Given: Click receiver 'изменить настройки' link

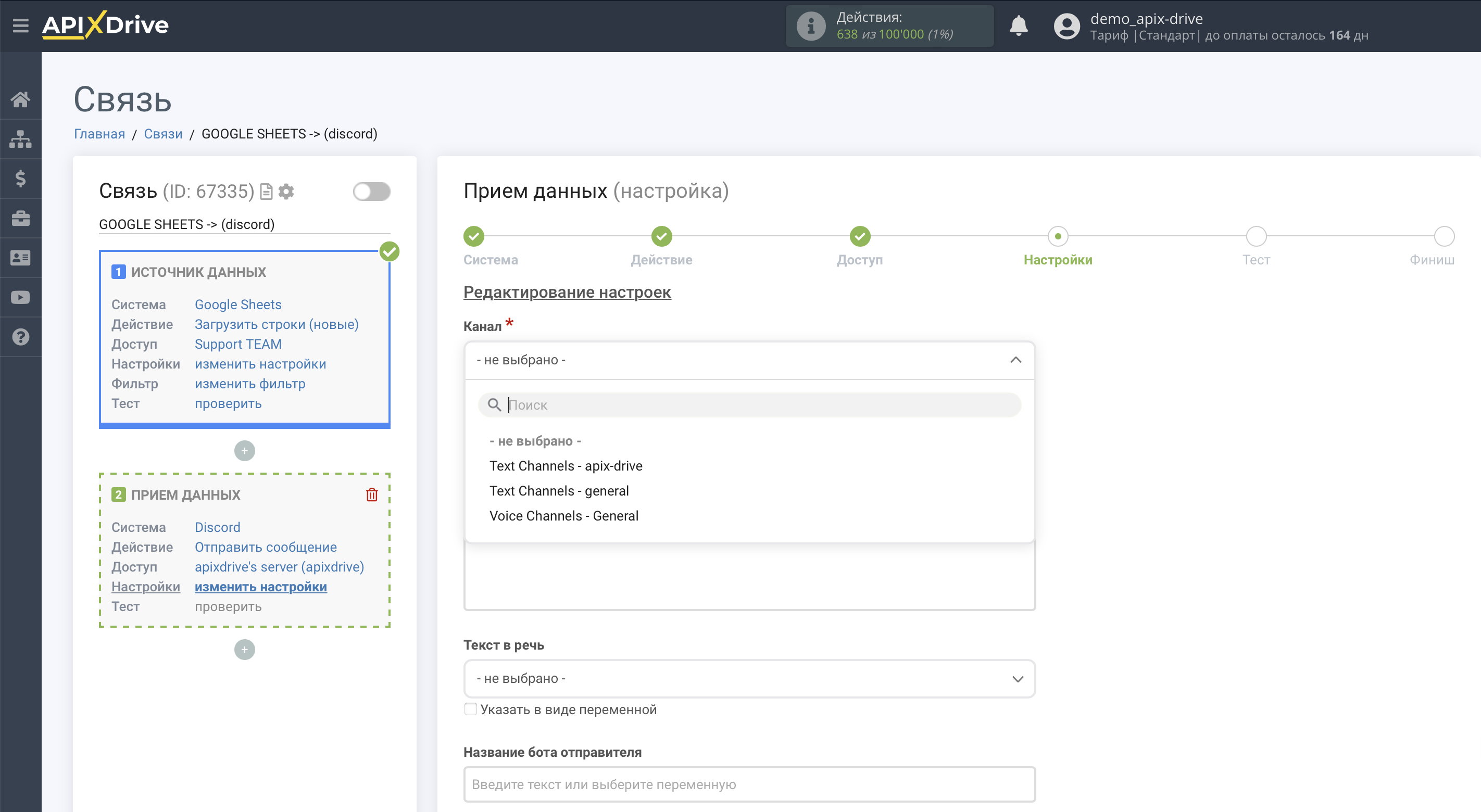Looking at the screenshot, I should 261,587.
